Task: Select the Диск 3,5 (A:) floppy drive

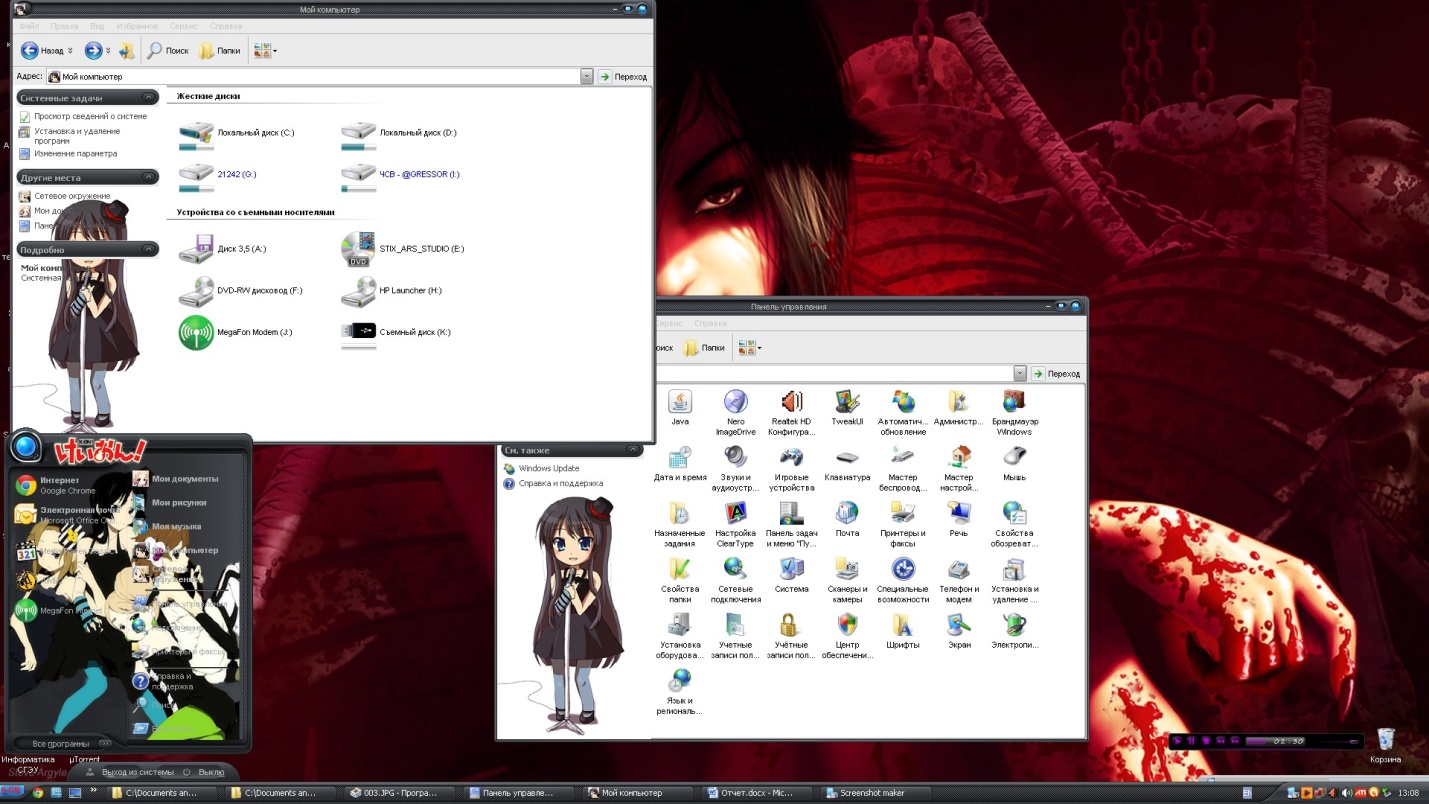Action: pyautogui.click(x=222, y=248)
